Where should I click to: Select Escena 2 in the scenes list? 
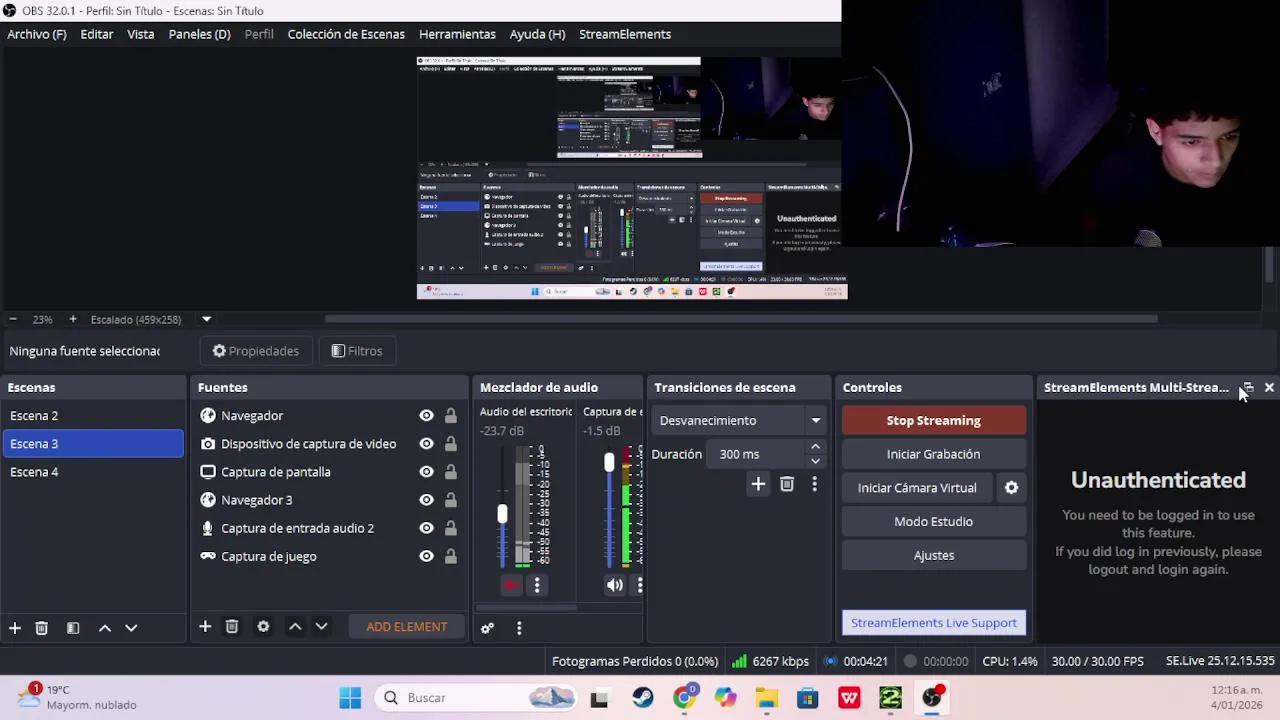(92, 416)
